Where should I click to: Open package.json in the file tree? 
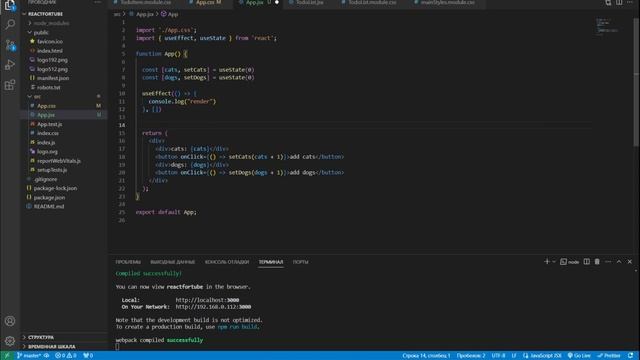pos(49,197)
